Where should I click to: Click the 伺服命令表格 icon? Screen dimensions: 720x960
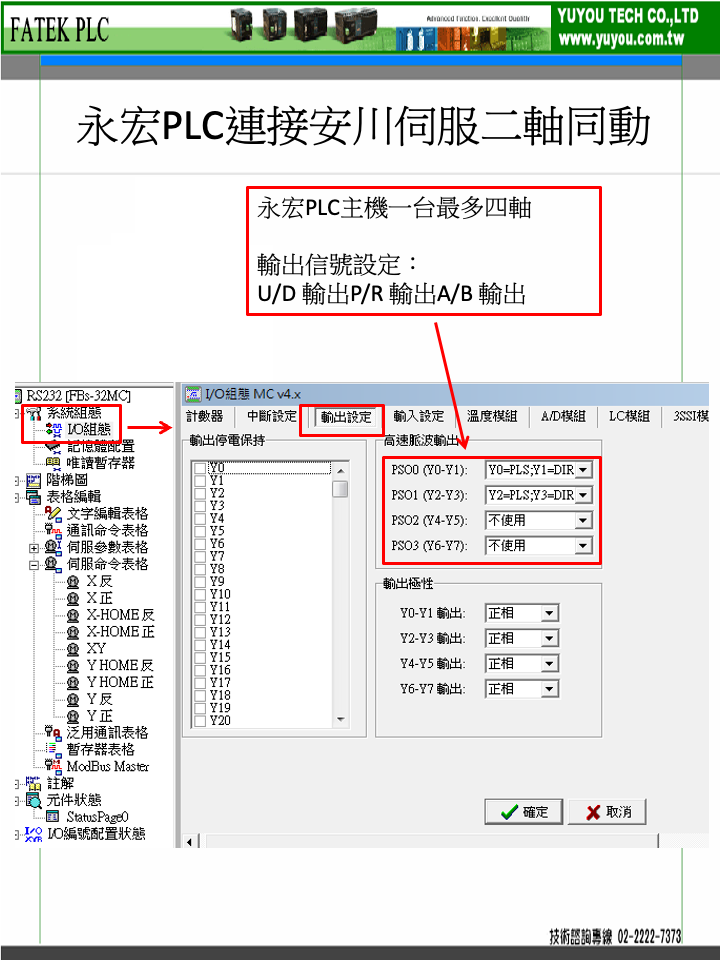54,564
